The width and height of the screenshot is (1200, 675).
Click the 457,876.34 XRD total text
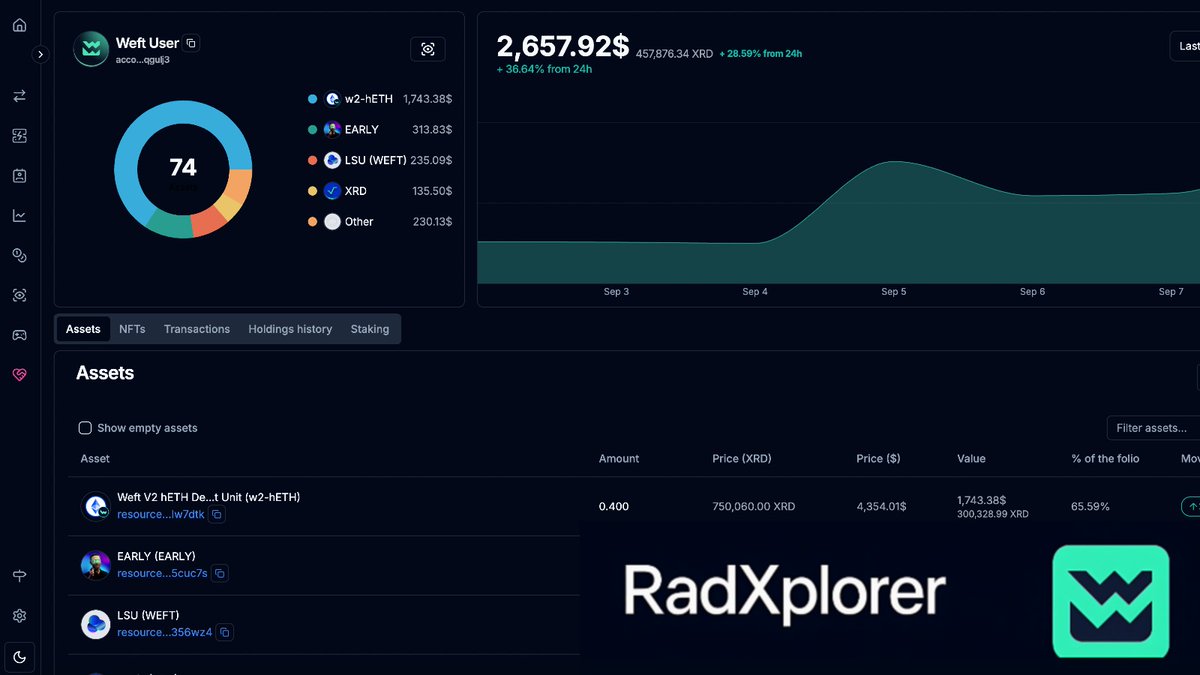point(673,53)
